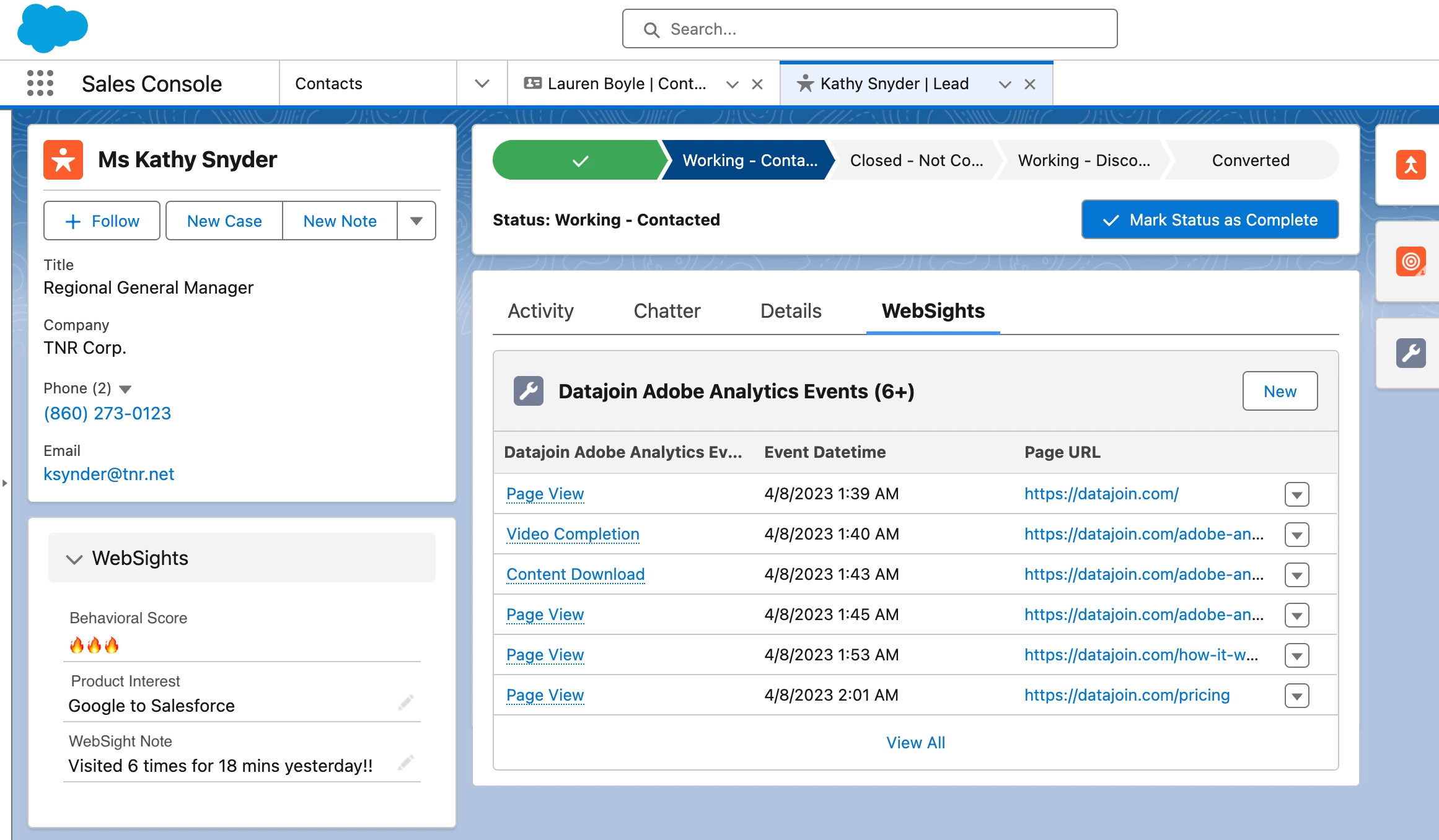The width and height of the screenshot is (1439, 840).
Task: Edit WebSight Note with pencil icon
Action: (406, 763)
